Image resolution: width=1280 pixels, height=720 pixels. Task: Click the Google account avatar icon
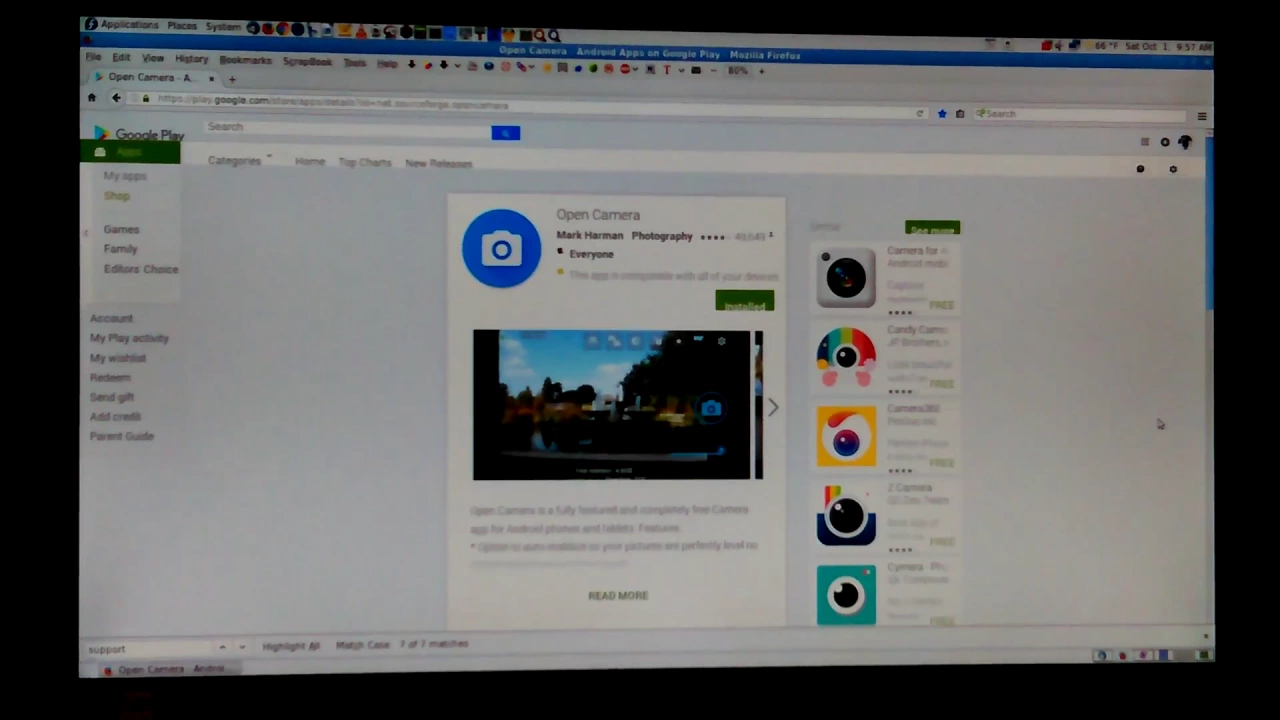click(x=1185, y=143)
